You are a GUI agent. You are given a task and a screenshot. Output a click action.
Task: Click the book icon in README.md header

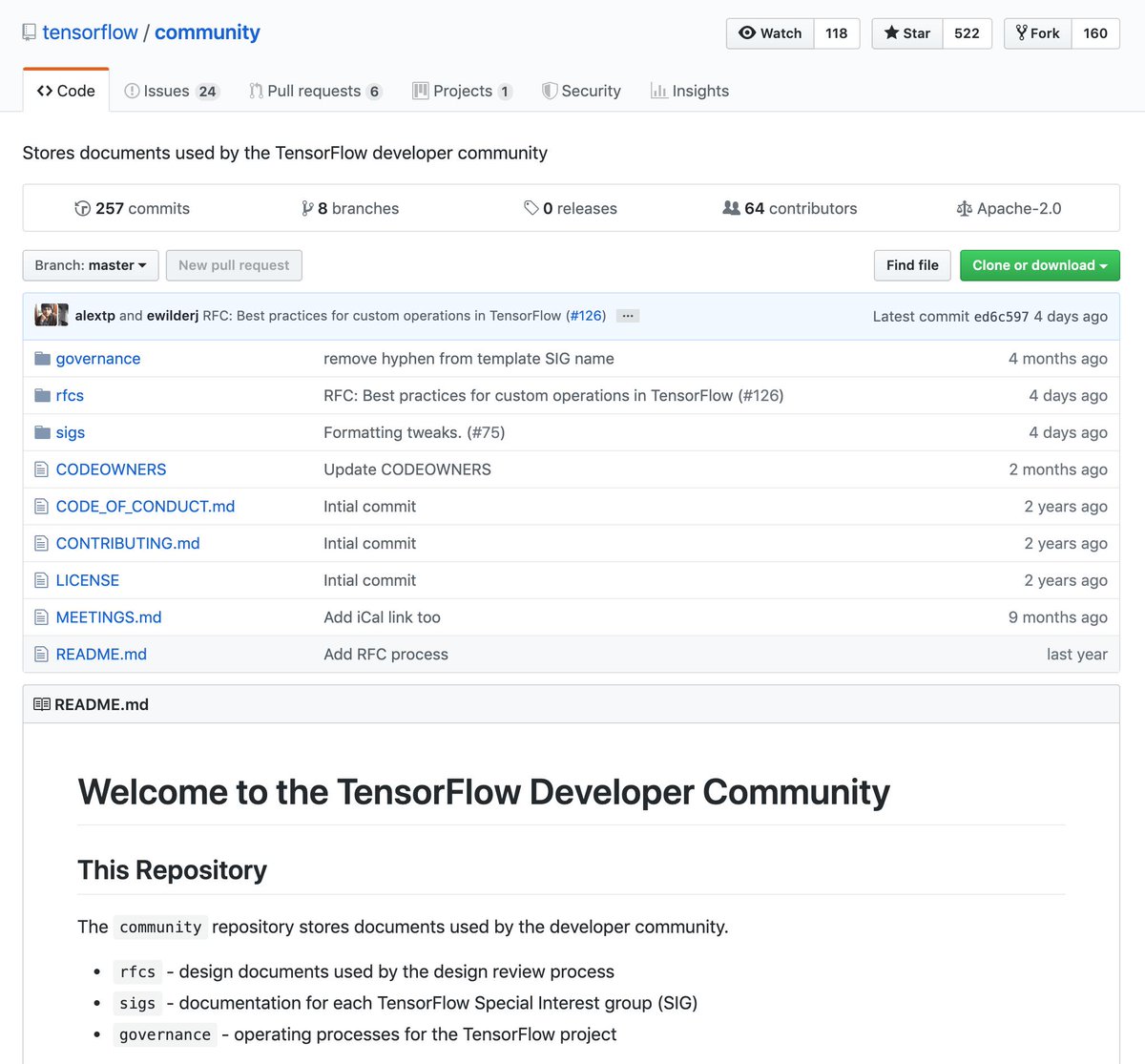pyautogui.click(x=42, y=704)
